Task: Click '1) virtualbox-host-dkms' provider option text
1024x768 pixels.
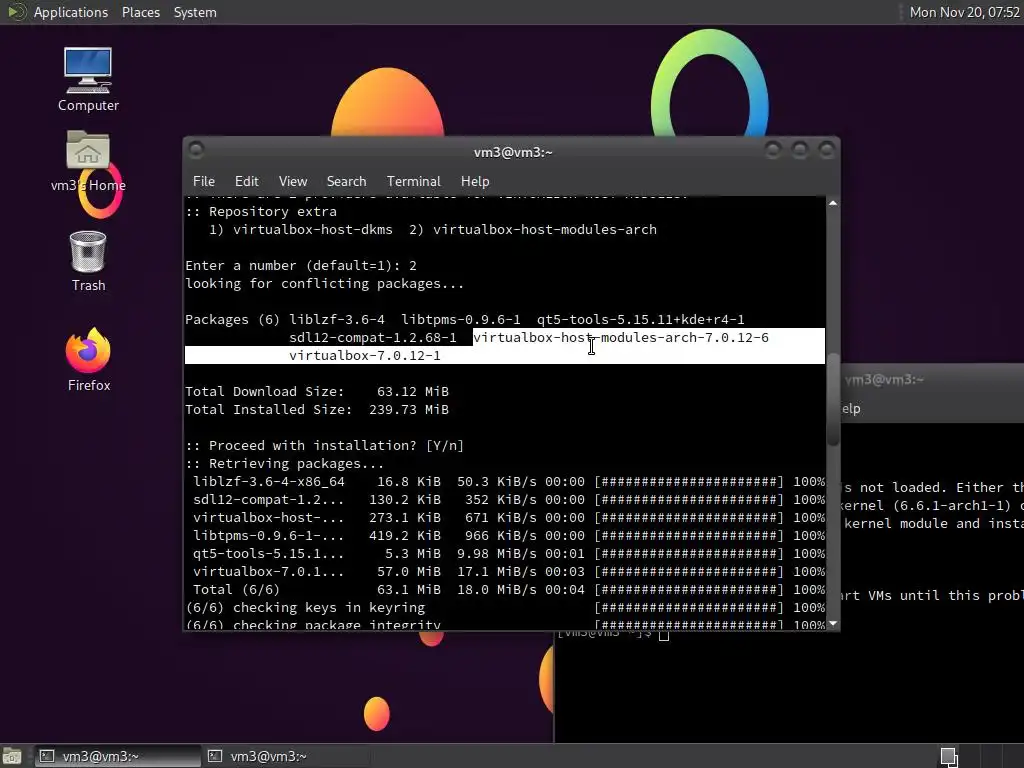Action: (300, 230)
